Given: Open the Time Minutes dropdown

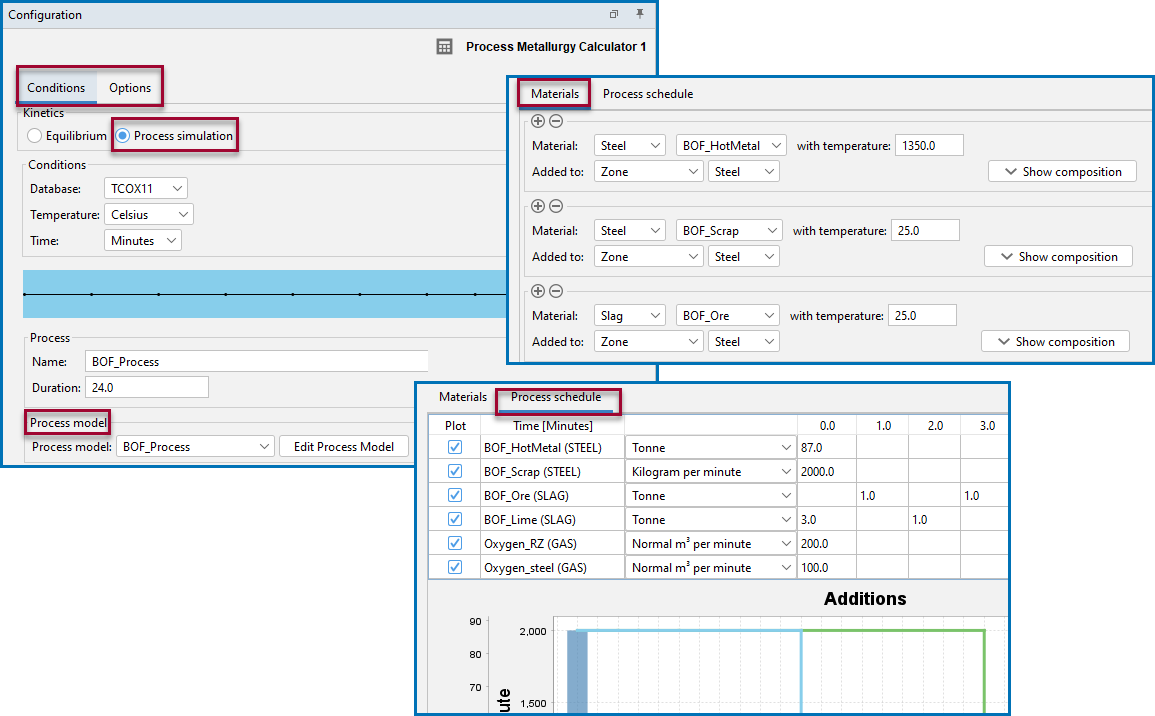Looking at the screenshot, I should pyautogui.click(x=143, y=240).
